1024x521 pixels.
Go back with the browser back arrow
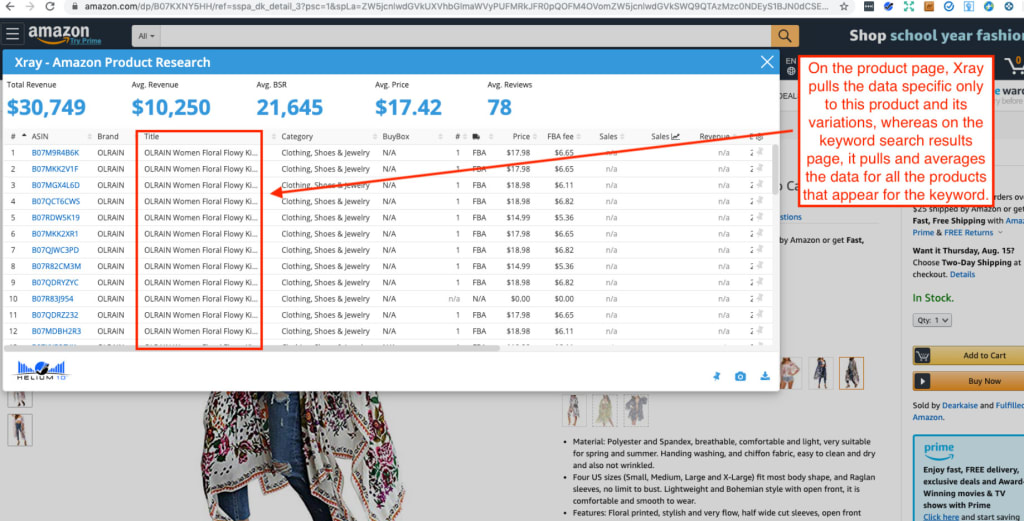[10, 7]
